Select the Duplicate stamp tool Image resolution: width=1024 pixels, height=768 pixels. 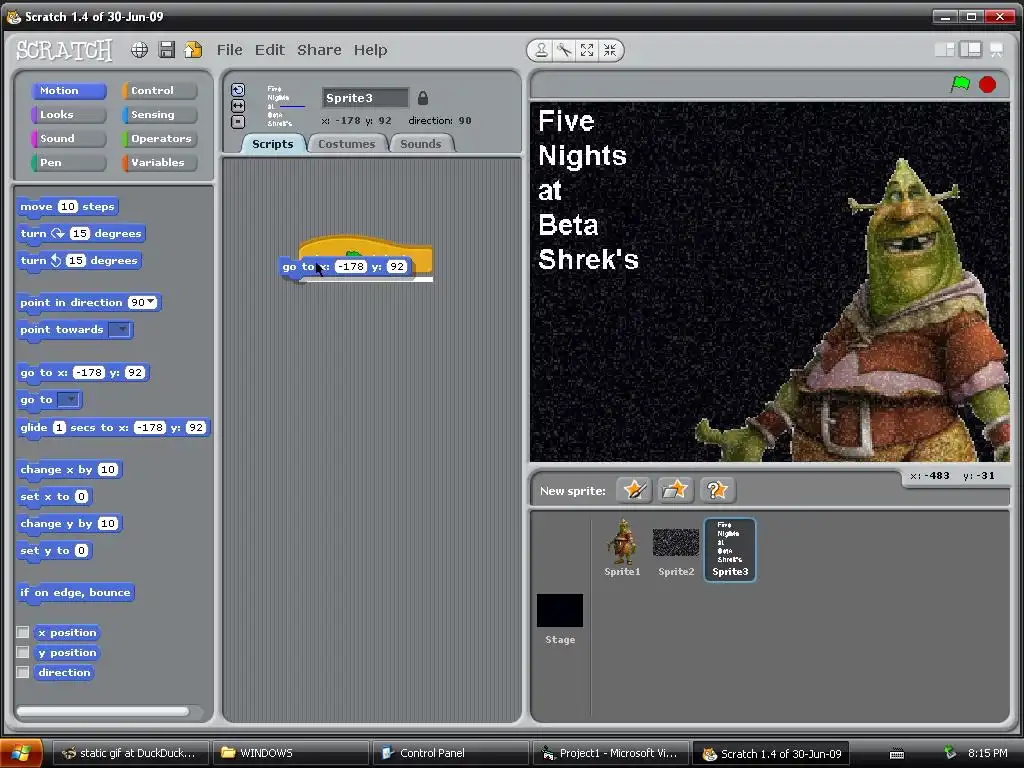(541, 50)
